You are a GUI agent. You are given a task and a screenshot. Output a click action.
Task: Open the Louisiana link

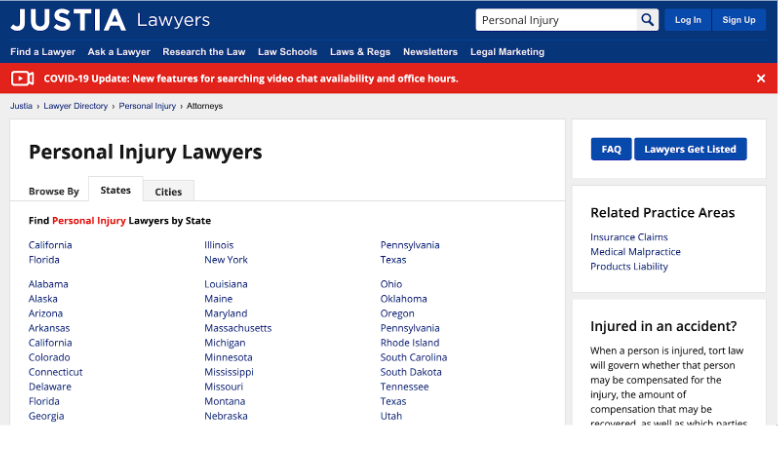click(226, 284)
